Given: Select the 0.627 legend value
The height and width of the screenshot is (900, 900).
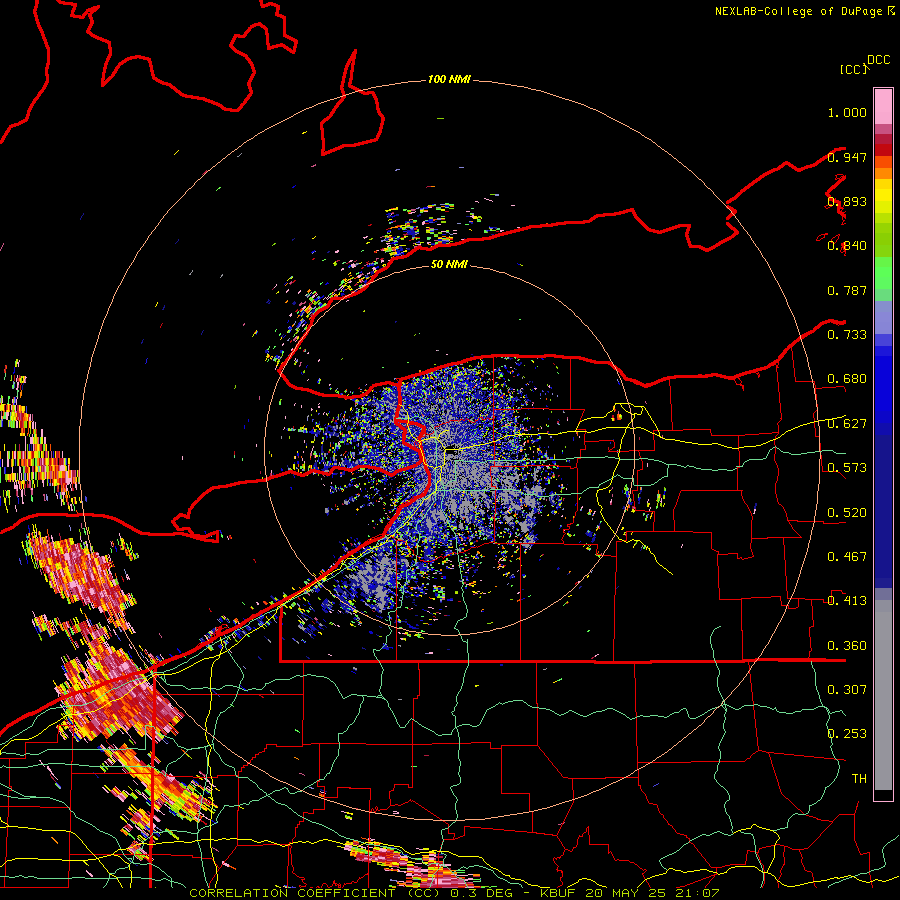Looking at the screenshot, I should click(x=847, y=424).
